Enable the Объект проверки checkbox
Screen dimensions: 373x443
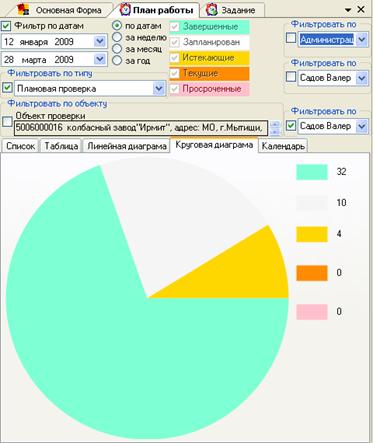[7, 122]
